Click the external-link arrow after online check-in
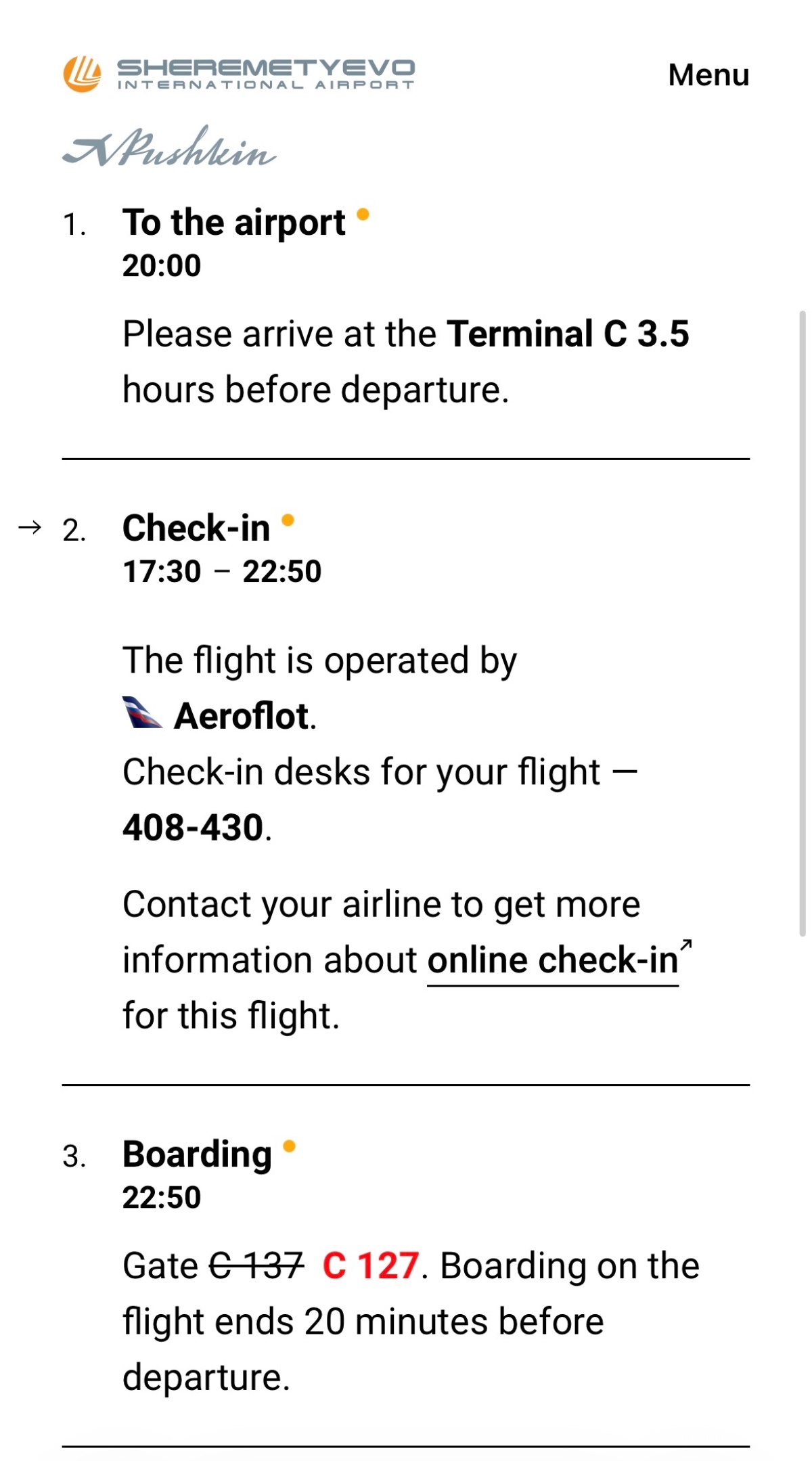812x1461 pixels. (686, 945)
